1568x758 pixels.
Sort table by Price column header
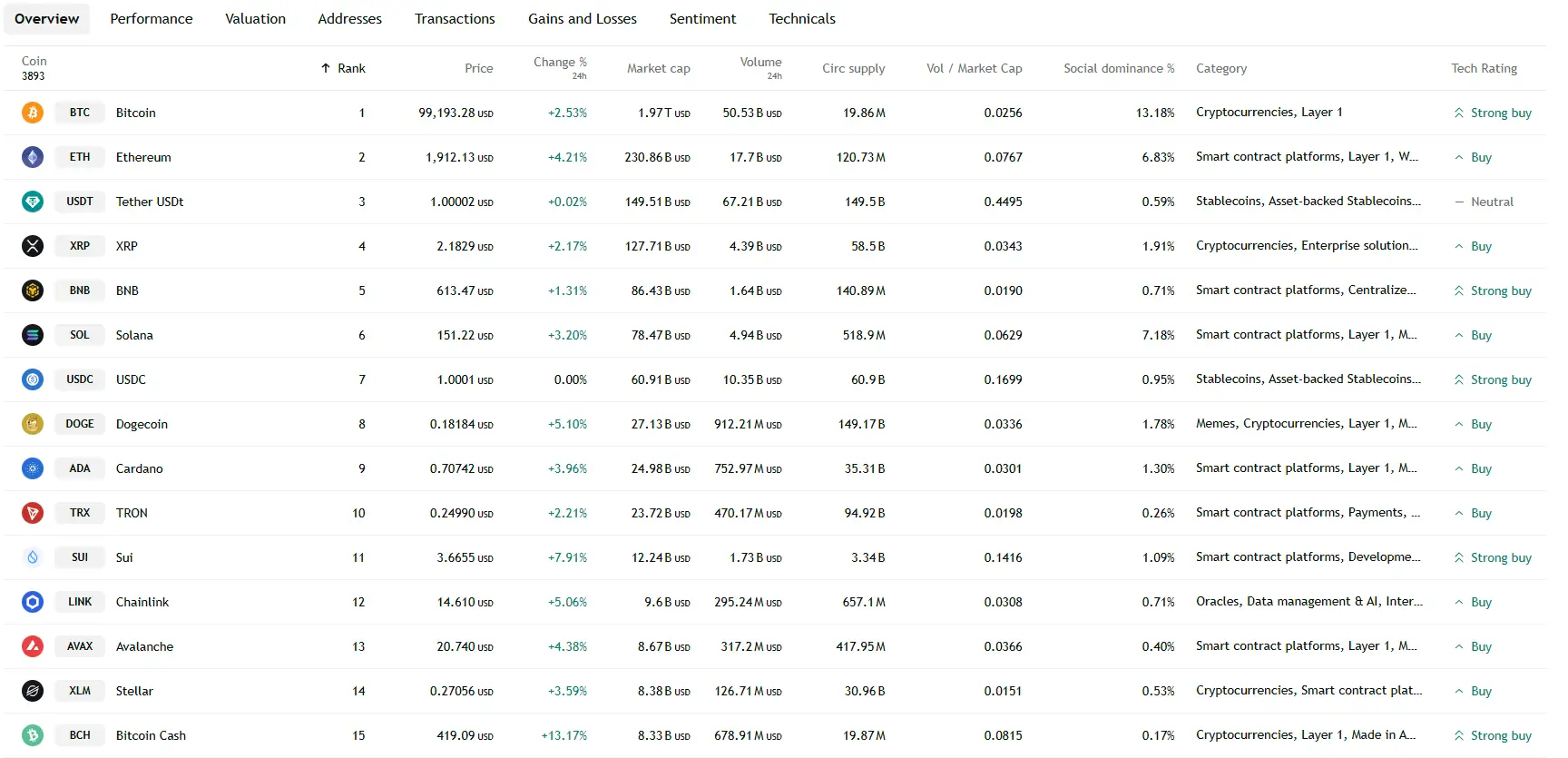(x=479, y=68)
